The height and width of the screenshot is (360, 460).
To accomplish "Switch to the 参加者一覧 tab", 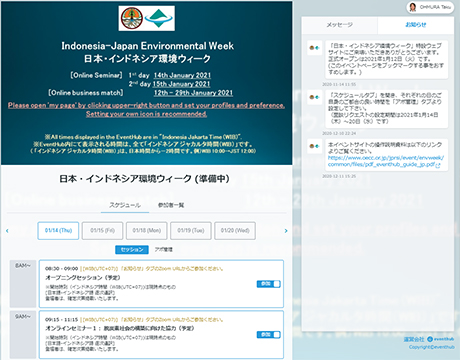I will 171,205.
